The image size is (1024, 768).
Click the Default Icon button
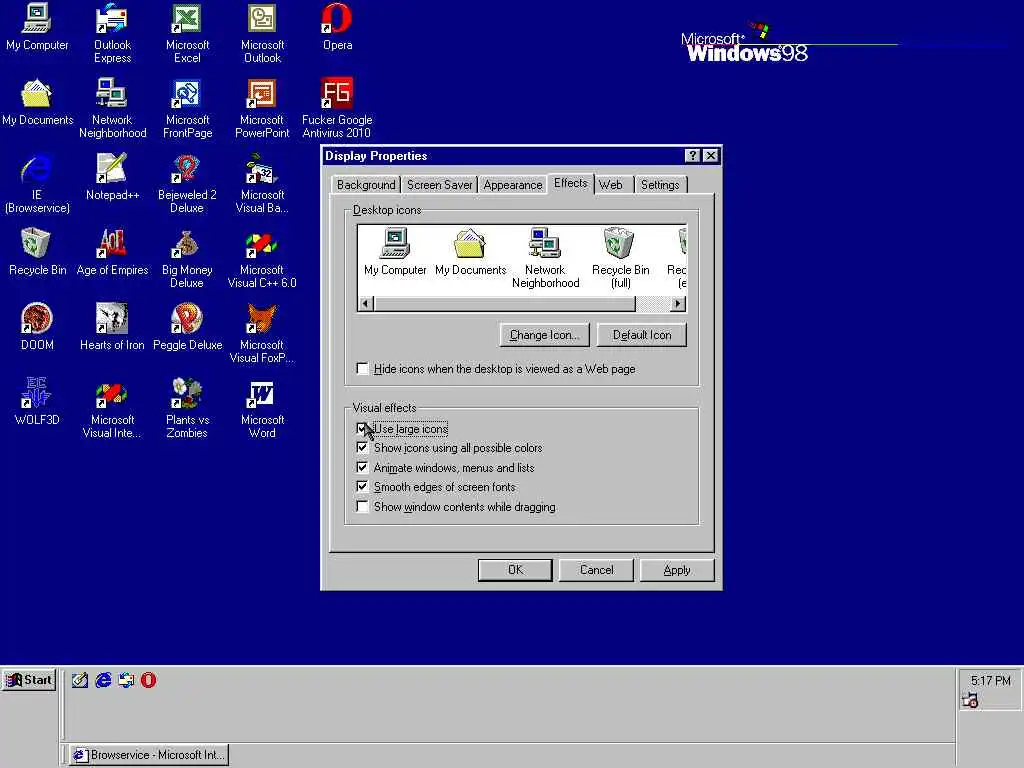pyautogui.click(x=641, y=334)
